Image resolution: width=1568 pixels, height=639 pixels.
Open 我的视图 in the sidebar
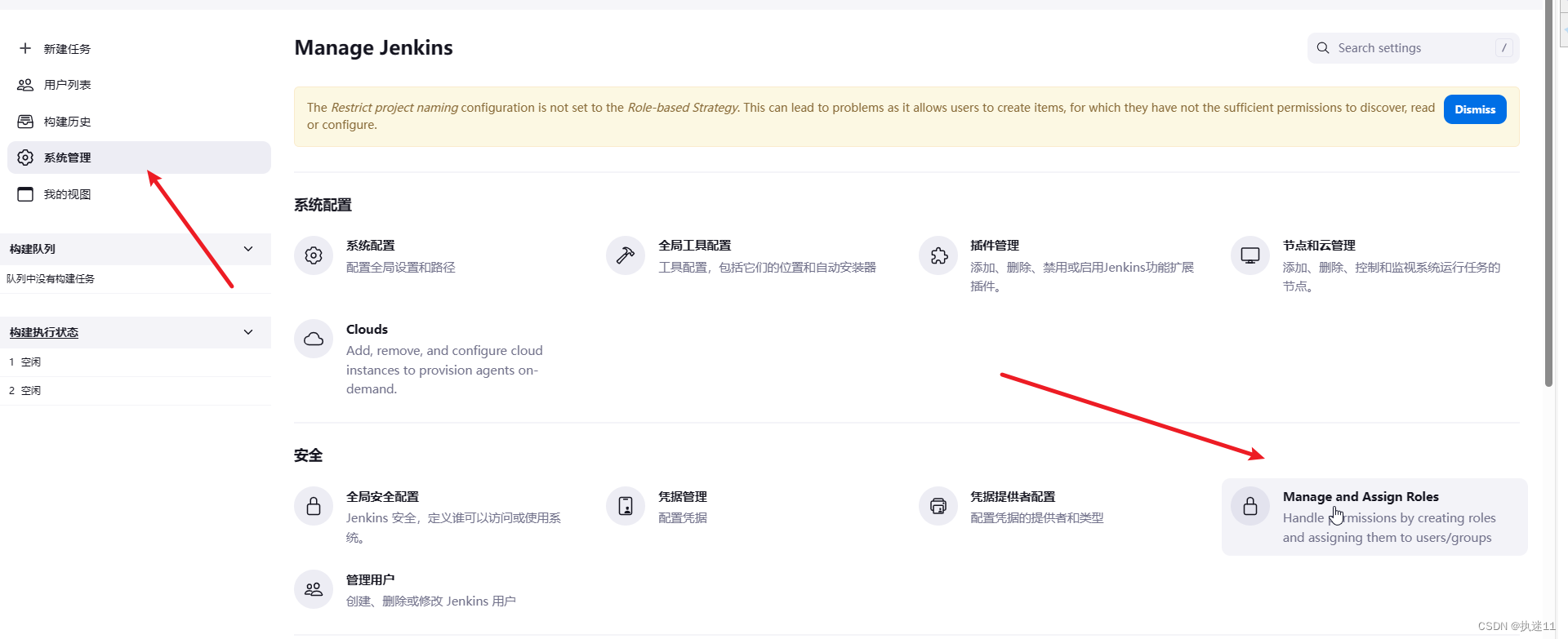pos(139,194)
